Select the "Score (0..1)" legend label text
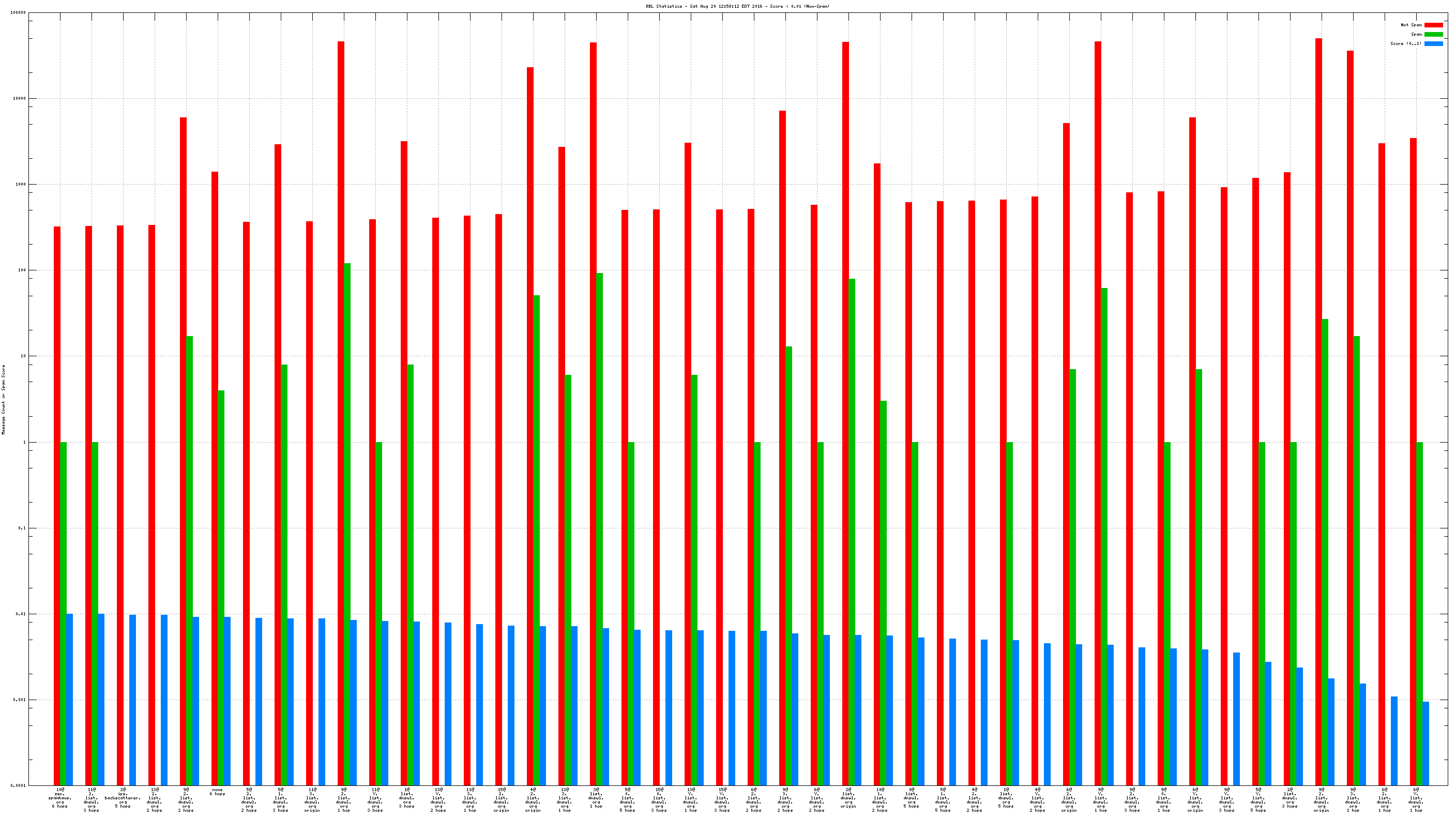The image size is (1456, 819). (x=1406, y=43)
